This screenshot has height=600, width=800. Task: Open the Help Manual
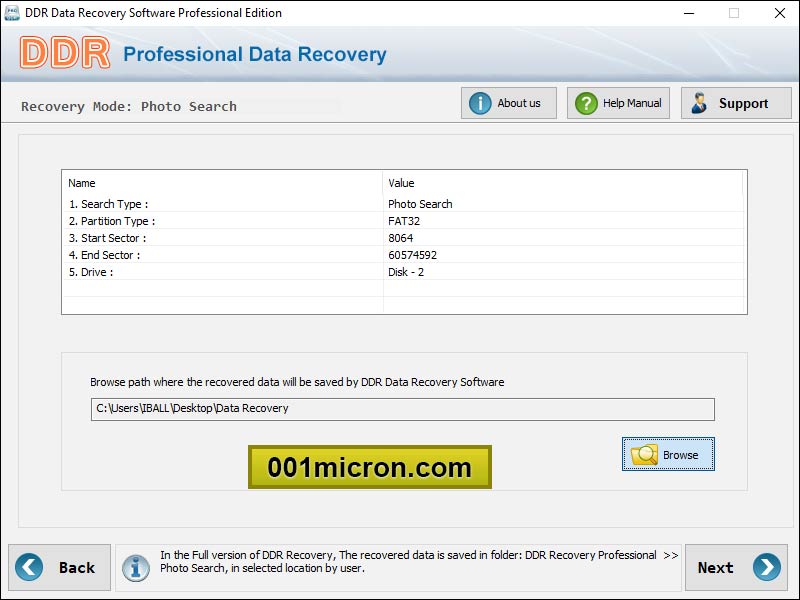tap(617, 102)
